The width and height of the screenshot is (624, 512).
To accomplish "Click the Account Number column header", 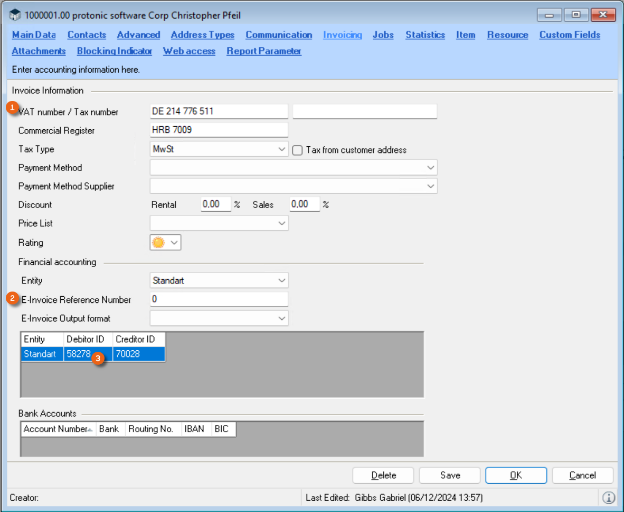I will (x=56, y=428).
